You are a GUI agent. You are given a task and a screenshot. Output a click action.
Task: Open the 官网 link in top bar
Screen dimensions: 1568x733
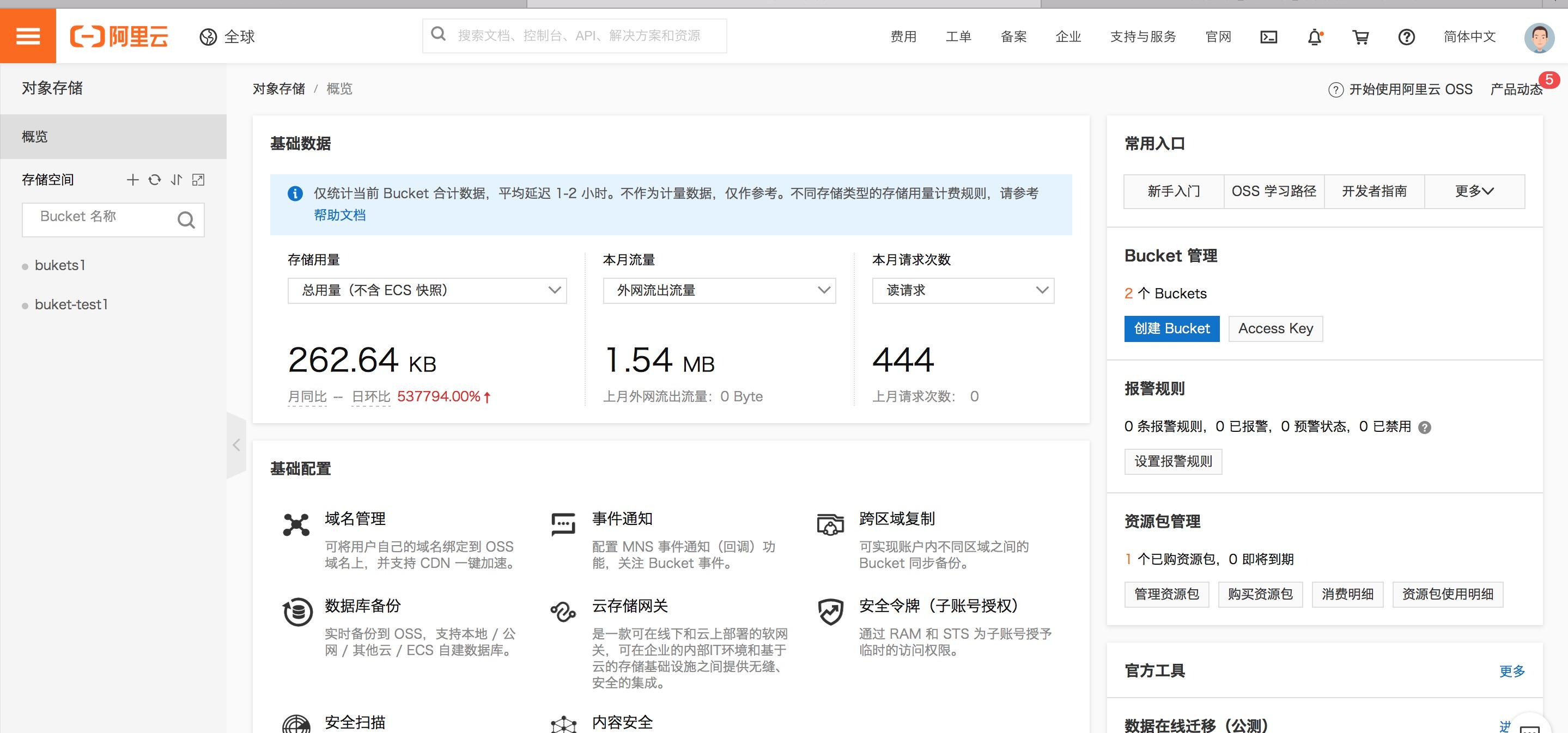tap(1218, 37)
